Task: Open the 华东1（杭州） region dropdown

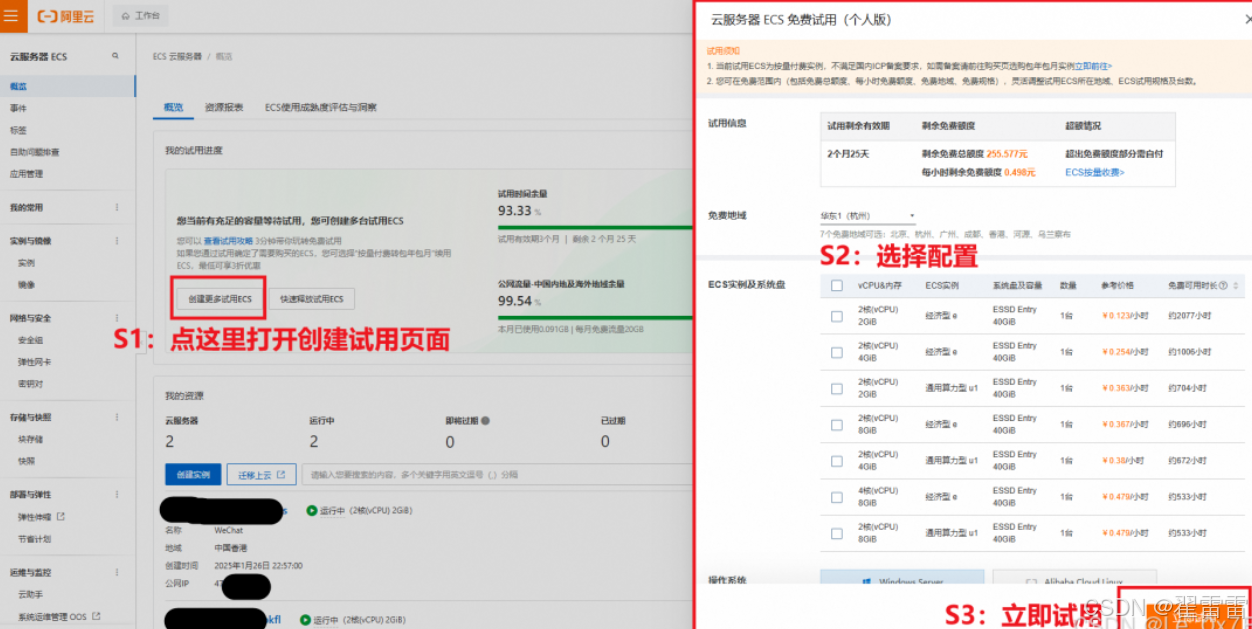Action: pyautogui.click(x=867, y=216)
